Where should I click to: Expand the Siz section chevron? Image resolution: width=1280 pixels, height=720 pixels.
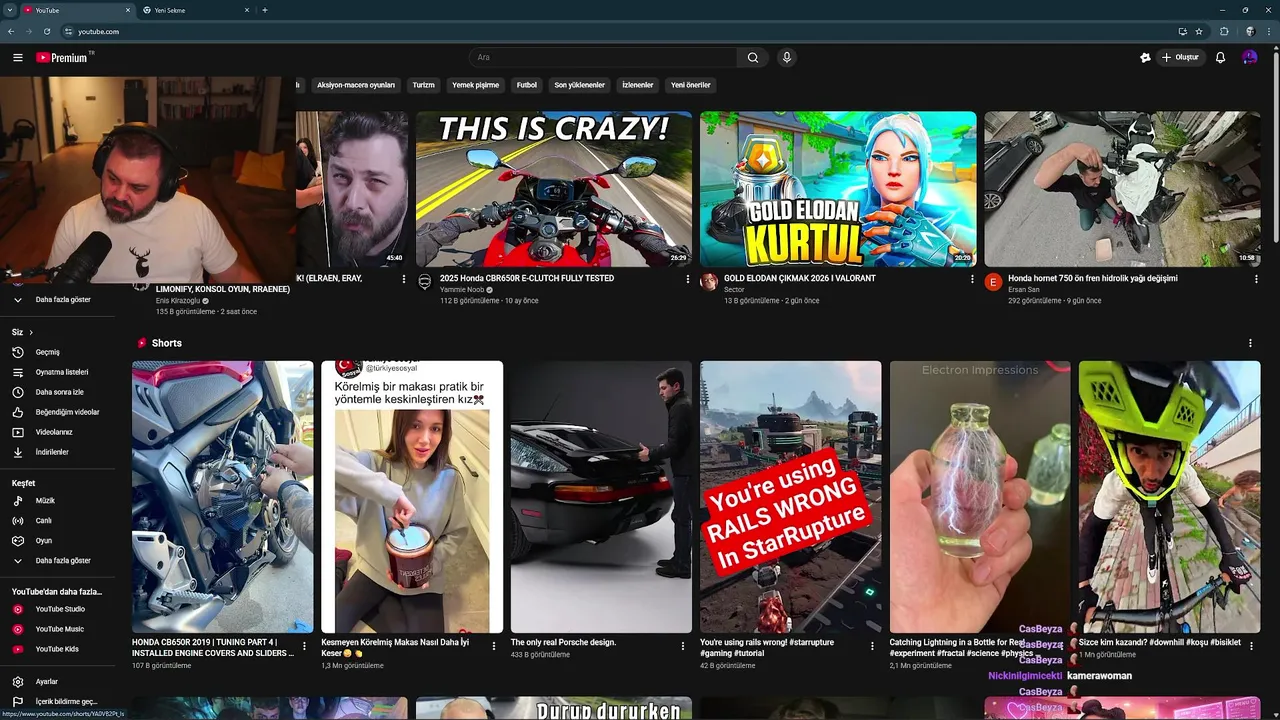(31, 332)
